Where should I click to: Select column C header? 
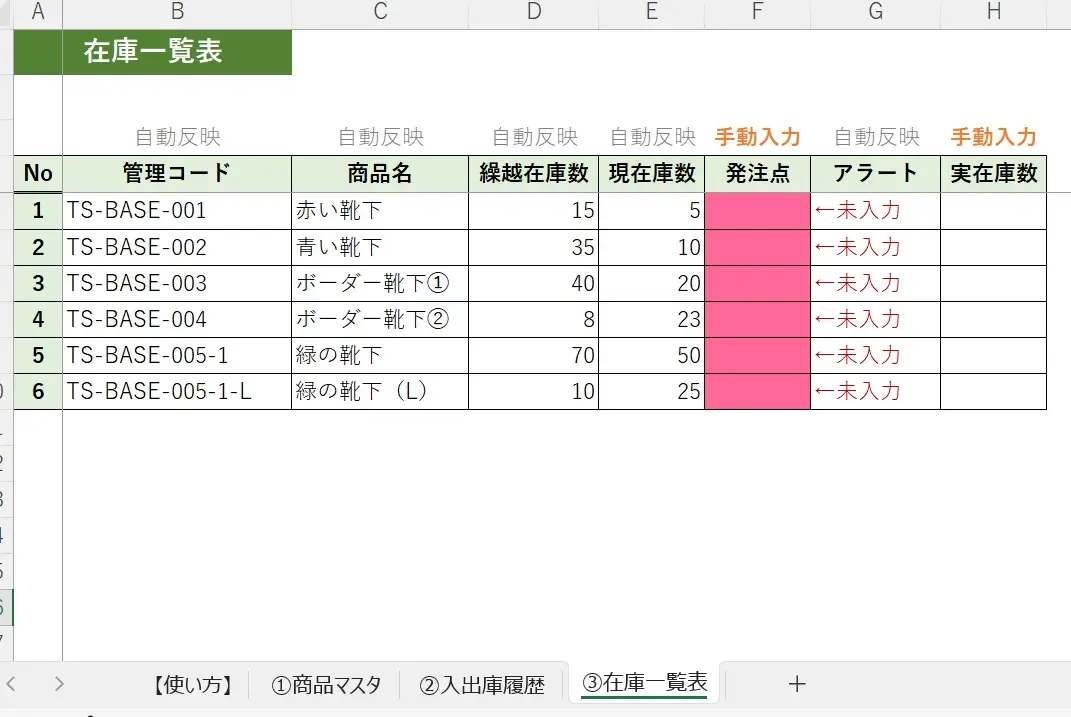(x=380, y=12)
